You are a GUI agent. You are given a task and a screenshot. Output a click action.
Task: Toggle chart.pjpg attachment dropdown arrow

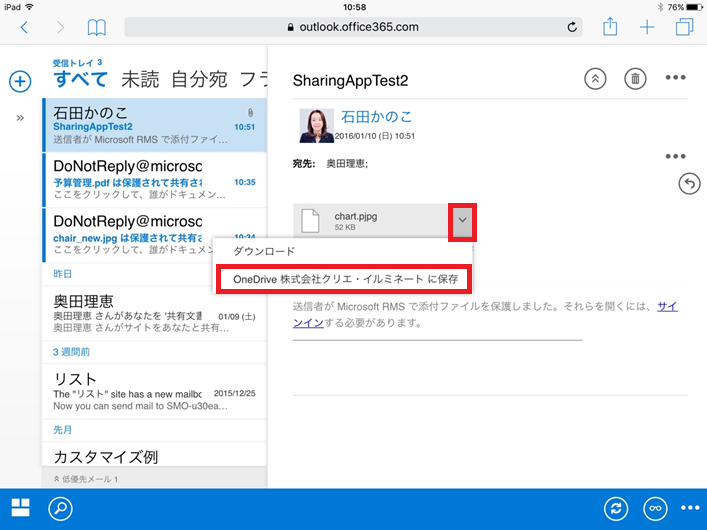tap(462, 221)
